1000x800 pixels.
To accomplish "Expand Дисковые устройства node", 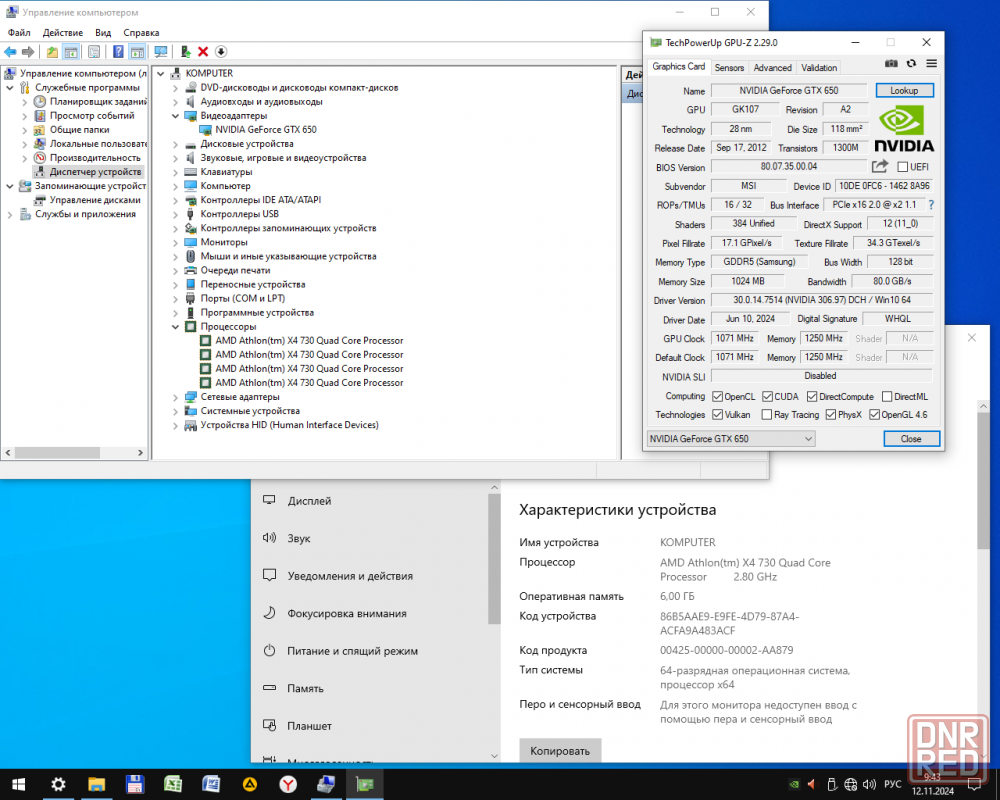I will [x=175, y=144].
